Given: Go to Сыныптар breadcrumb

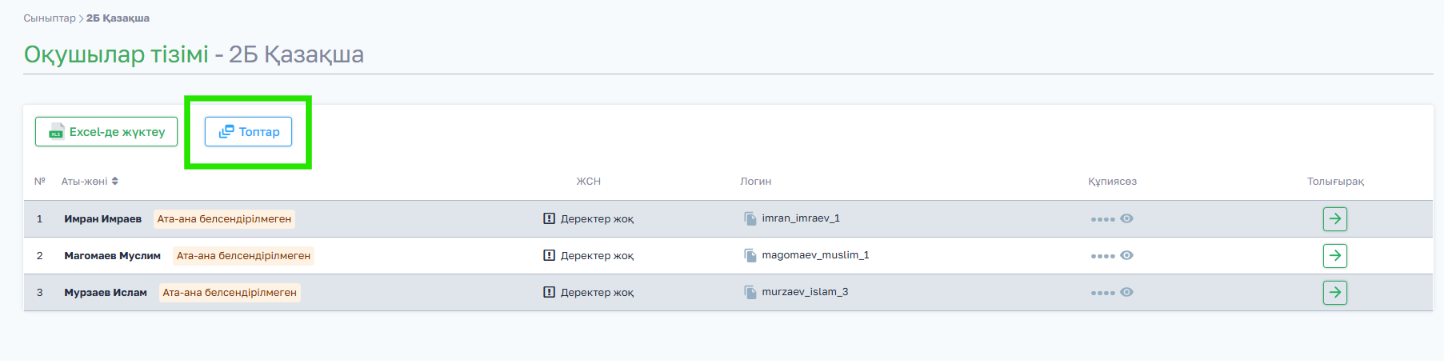Looking at the screenshot, I should pos(46,18).
